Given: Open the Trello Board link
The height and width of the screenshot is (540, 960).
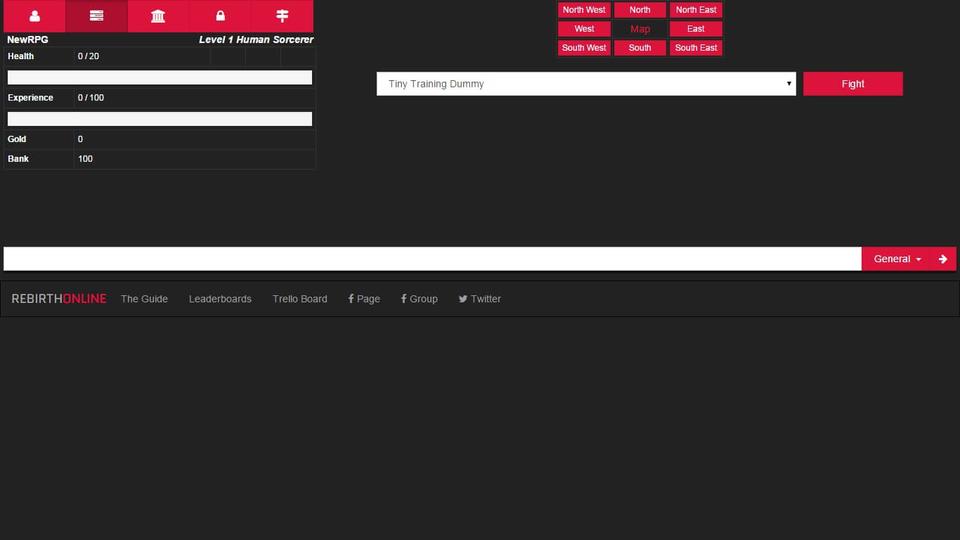Looking at the screenshot, I should pos(300,299).
